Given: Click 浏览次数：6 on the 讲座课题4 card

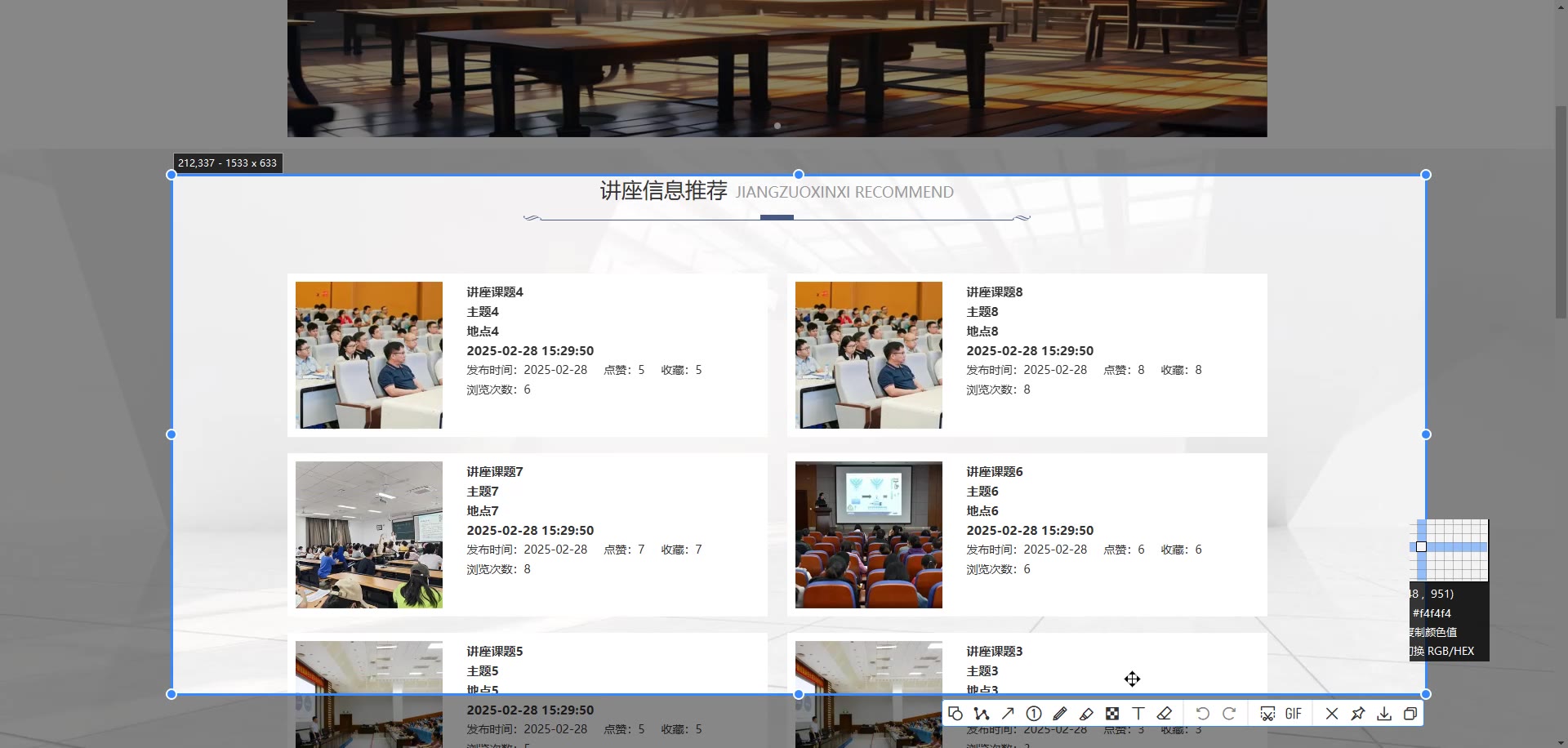Looking at the screenshot, I should 498,390.
